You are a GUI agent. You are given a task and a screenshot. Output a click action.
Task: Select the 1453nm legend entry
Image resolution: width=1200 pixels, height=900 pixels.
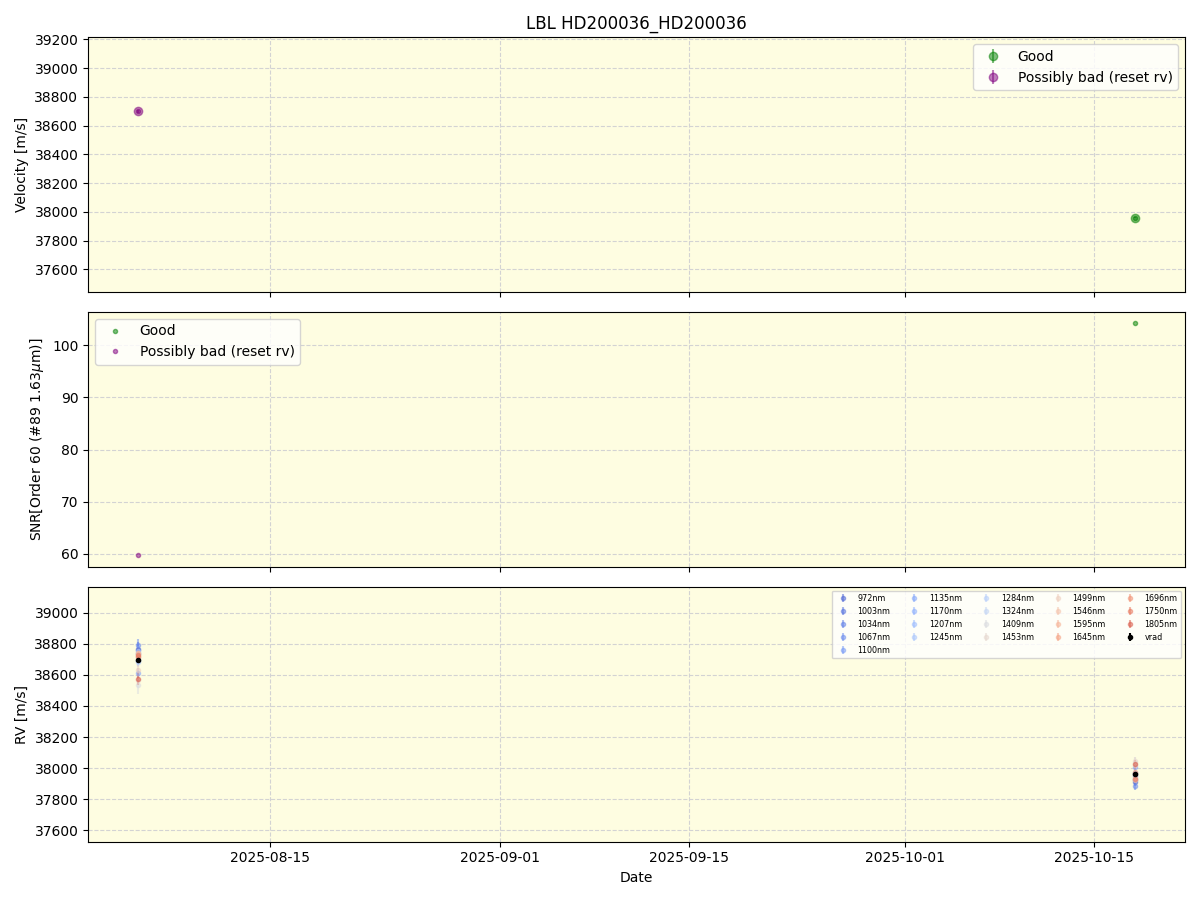(1009, 637)
